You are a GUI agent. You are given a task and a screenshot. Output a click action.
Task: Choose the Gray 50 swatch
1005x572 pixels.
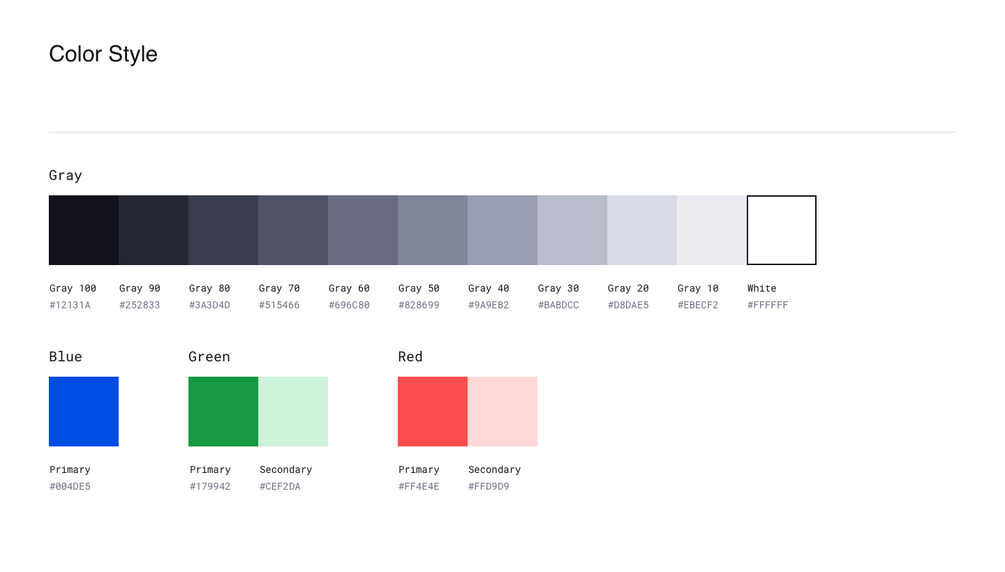tap(433, 230)
